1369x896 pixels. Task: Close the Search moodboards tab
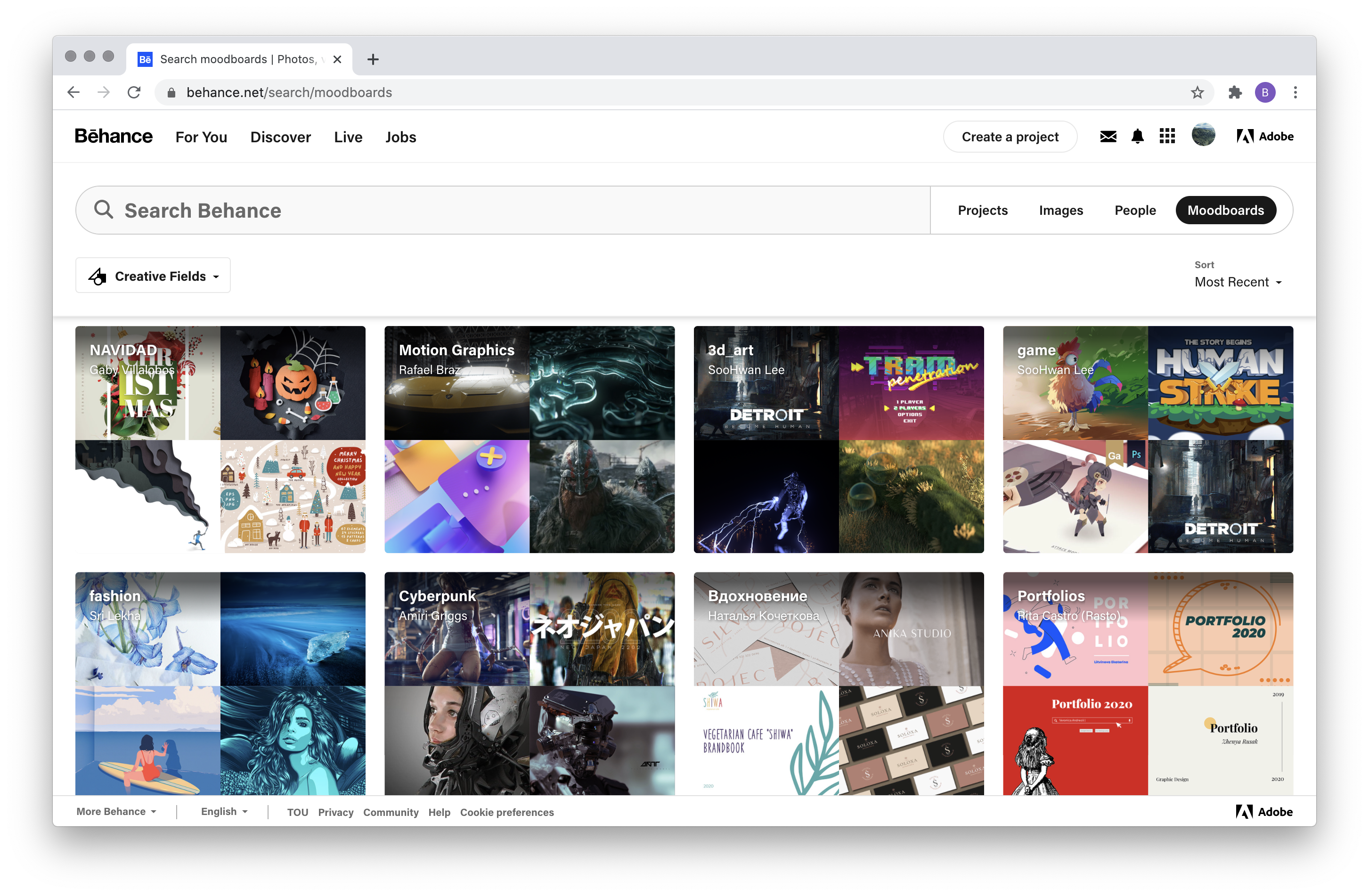(x=338, y=59)
